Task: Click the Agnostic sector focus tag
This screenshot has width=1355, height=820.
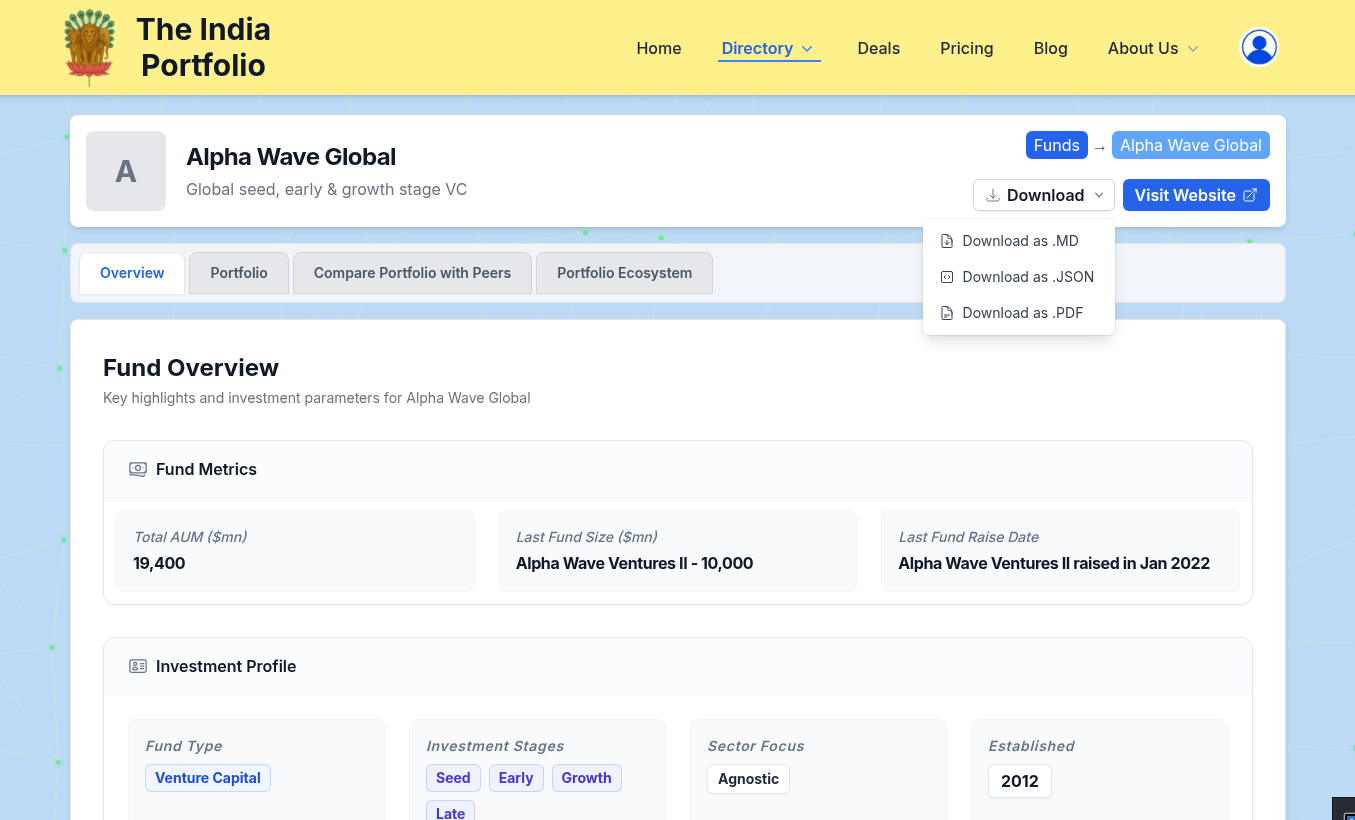Action: coord(748,779)
